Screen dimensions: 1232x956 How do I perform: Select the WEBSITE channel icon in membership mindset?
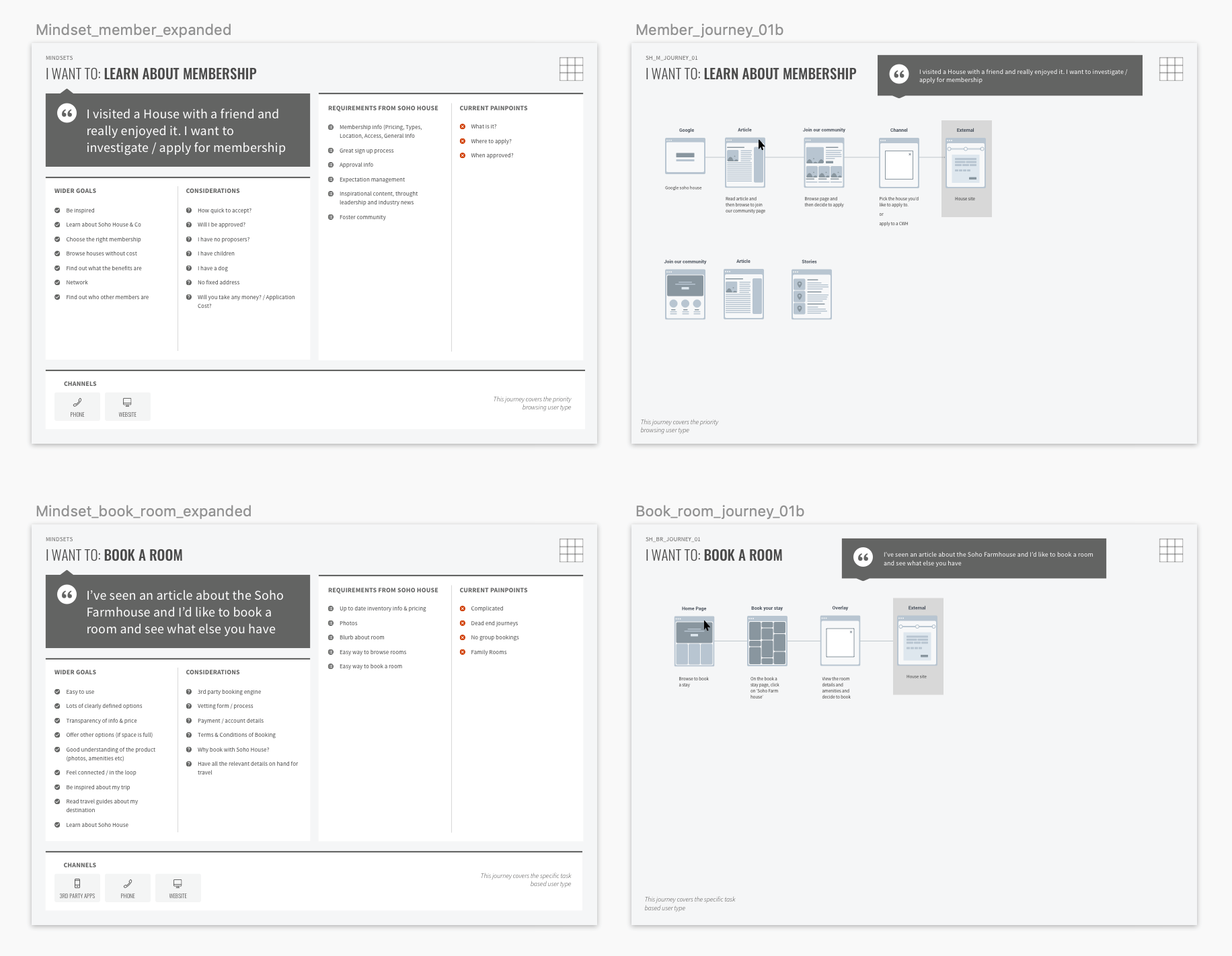[128, 407]
